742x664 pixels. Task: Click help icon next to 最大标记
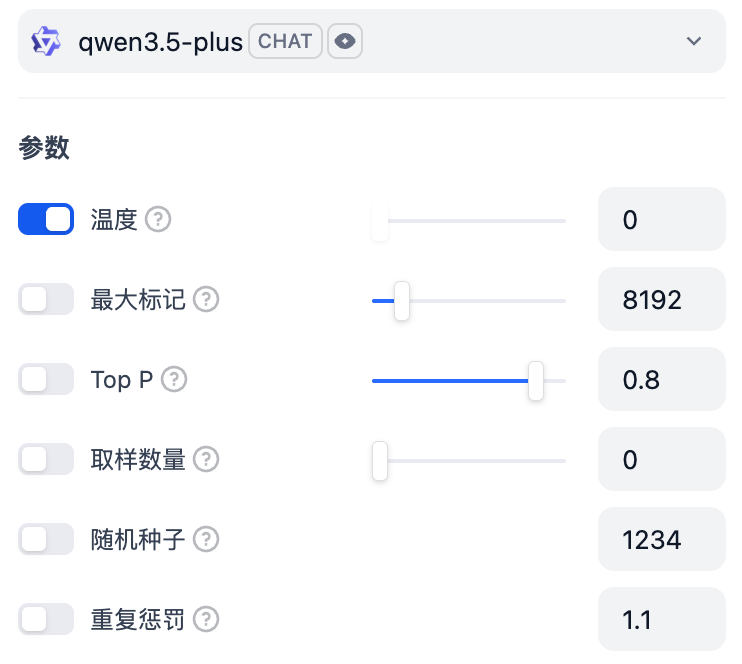pos(206,300)
